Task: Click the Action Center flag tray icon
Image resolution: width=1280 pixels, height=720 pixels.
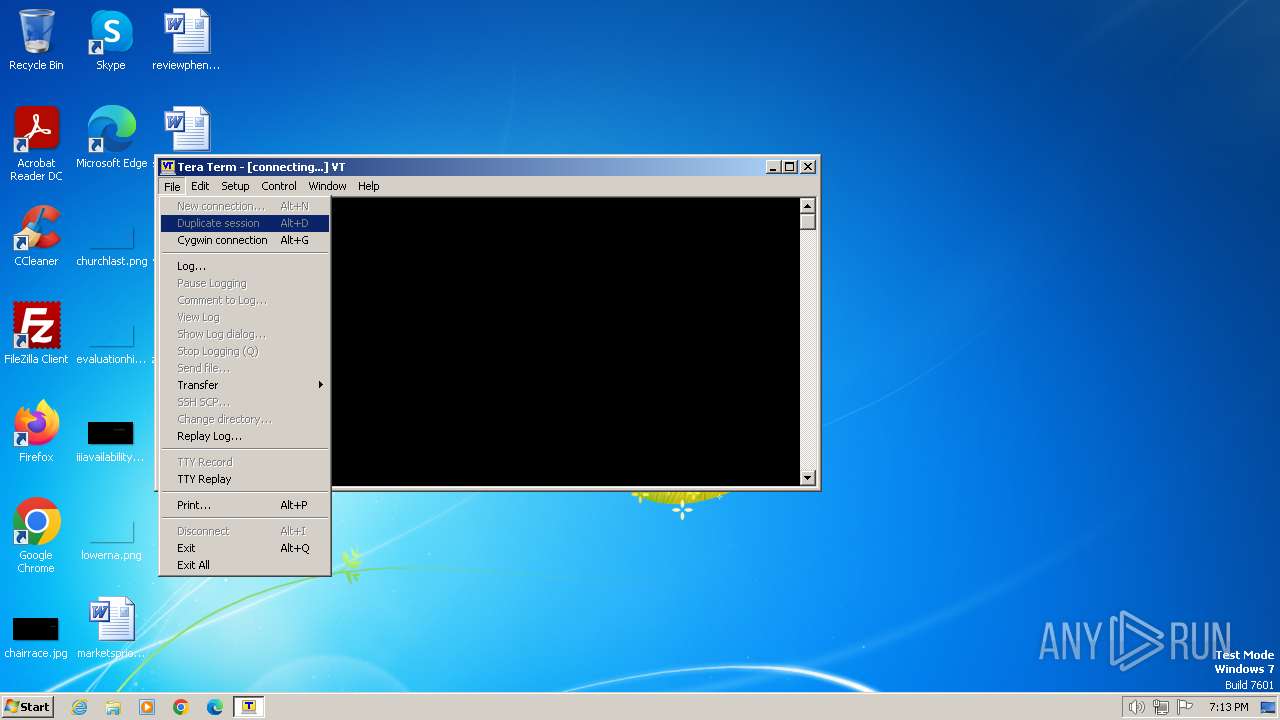Action: [x=1185, y=707]
